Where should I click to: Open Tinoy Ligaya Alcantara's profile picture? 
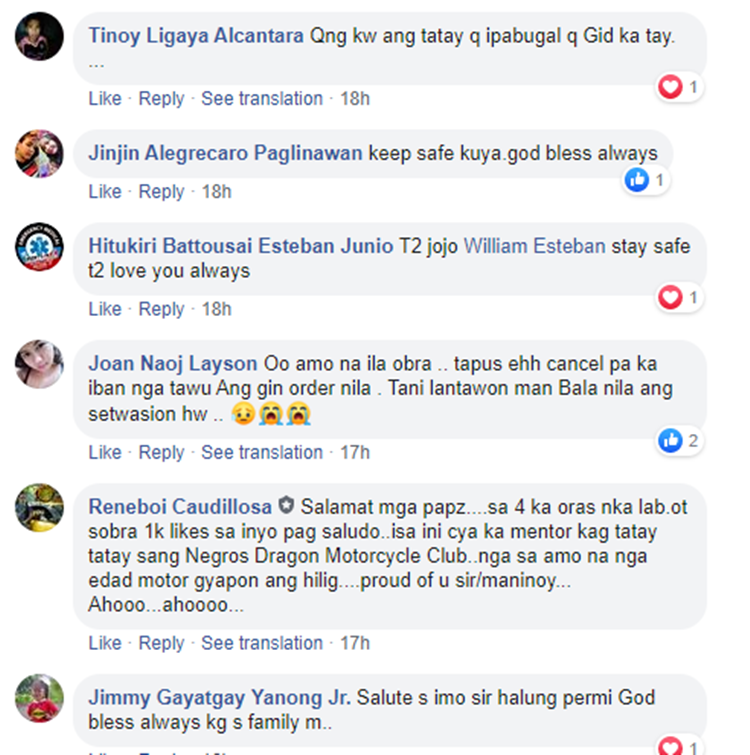[39, 37]
